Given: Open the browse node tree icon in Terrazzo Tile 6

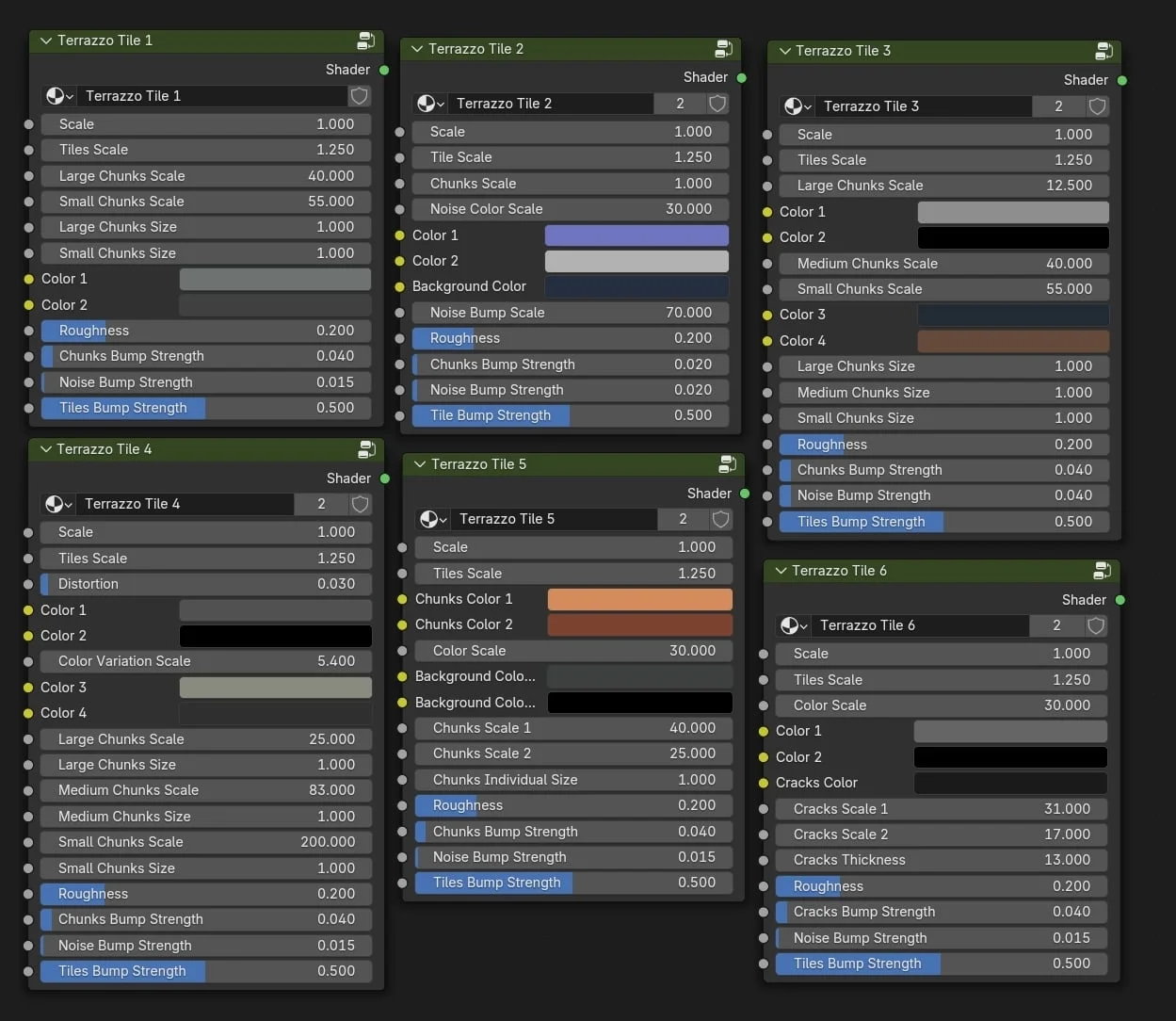Looking at the screenshot, I should pyautogui.click(x=792, y=625).
